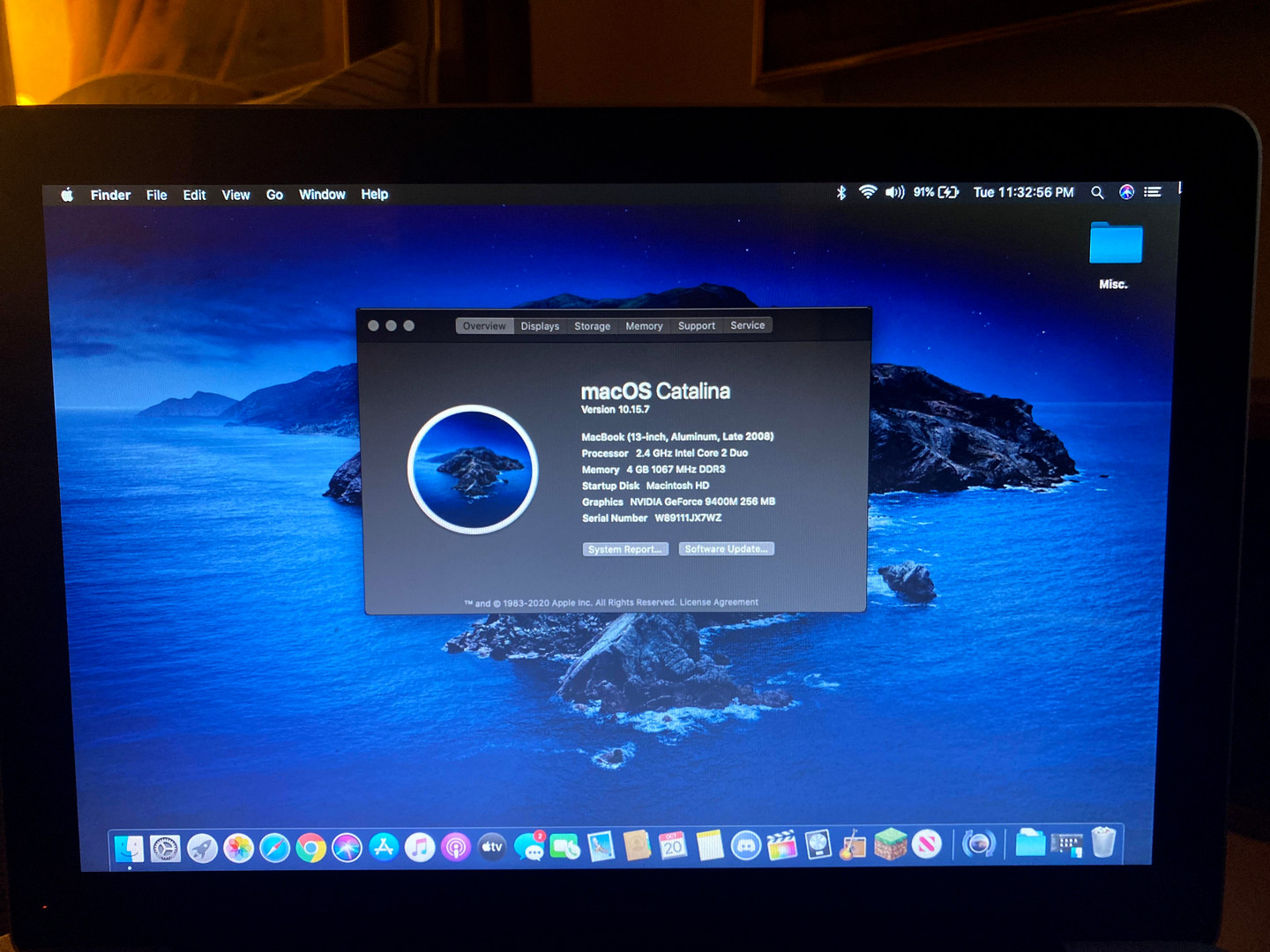Switch to the Displays tab
The height and width of the screenshot is (952, 1270).
(540, 326)
